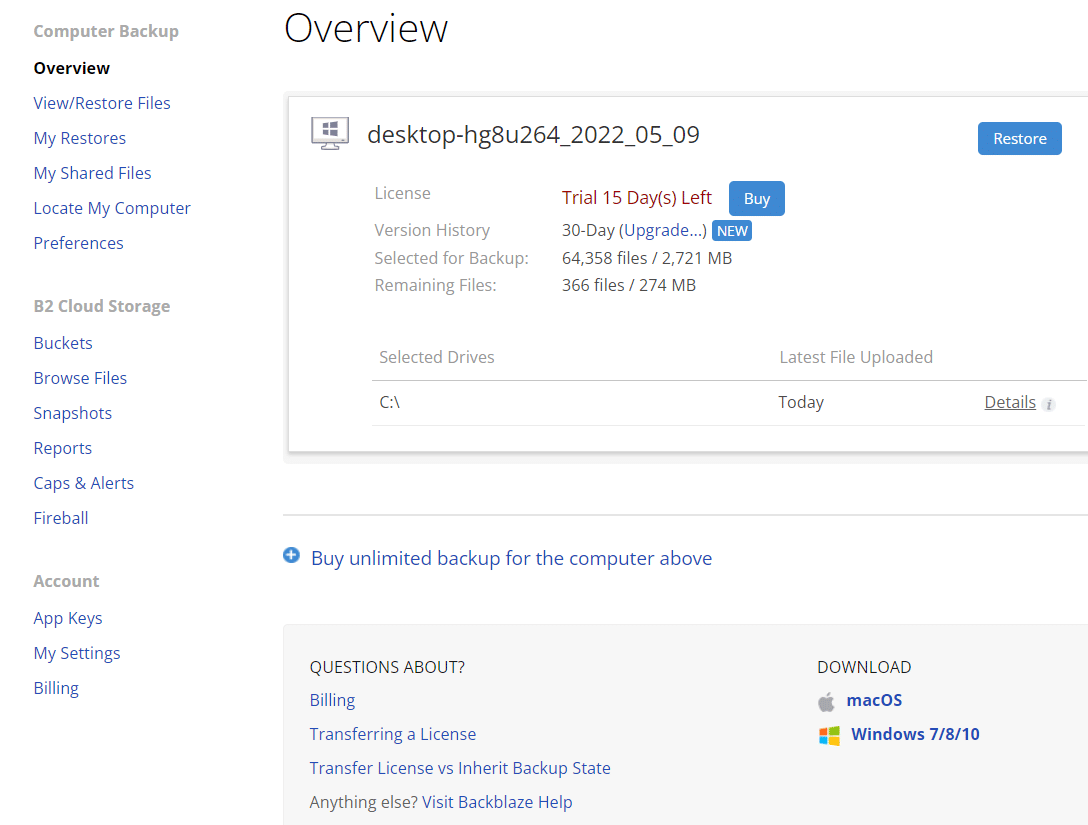Click the B2 Cloud Storage section heading

click(101, 306)
